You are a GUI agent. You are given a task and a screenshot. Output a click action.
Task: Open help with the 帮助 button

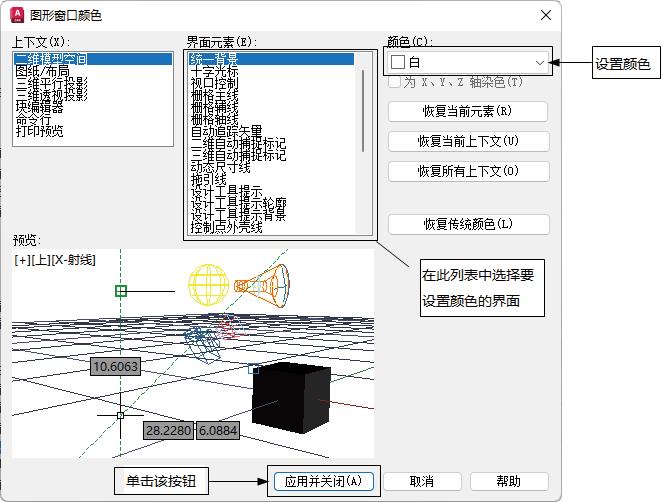tap(508, 481)
